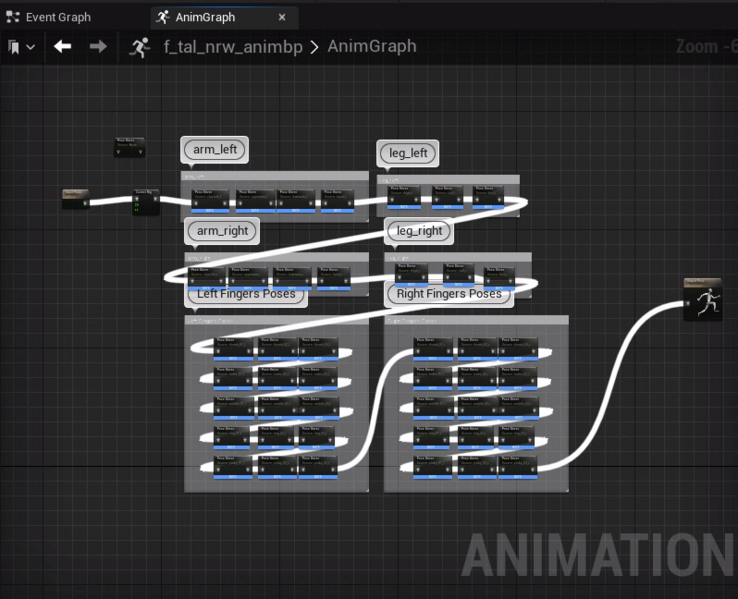The width and height of the screenshot is (738, 599).
Task: Select the arm_left comment bubble
Action: (215, 150)
